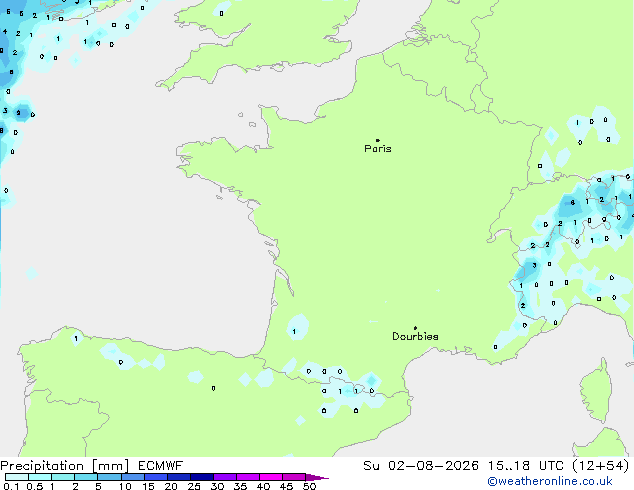The height and width of the screenshot is (490, 634).
Task: Click the legend value "50"
Action: (309, 486)
